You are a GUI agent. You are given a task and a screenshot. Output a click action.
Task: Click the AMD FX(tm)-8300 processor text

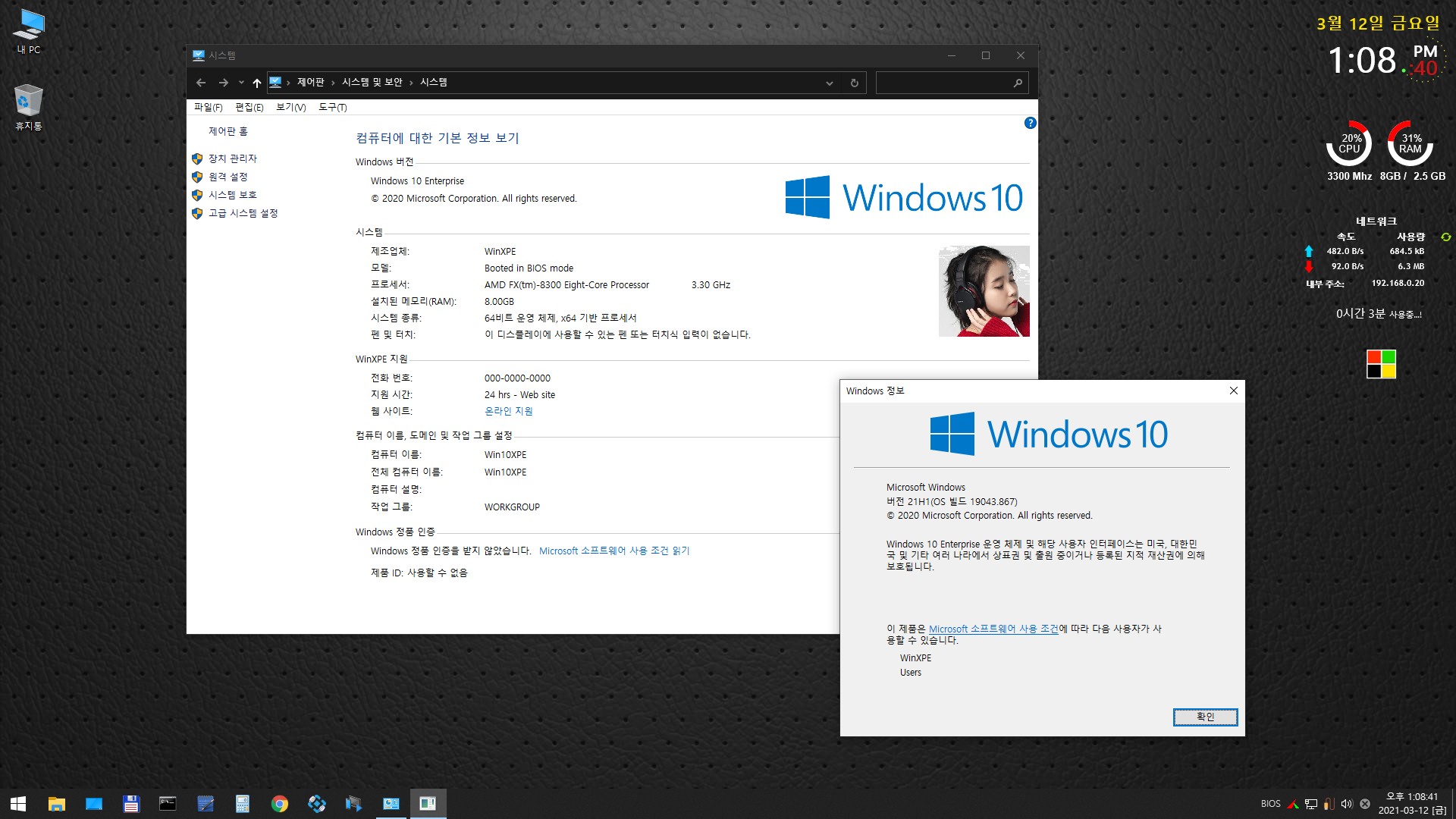(566, 285)
